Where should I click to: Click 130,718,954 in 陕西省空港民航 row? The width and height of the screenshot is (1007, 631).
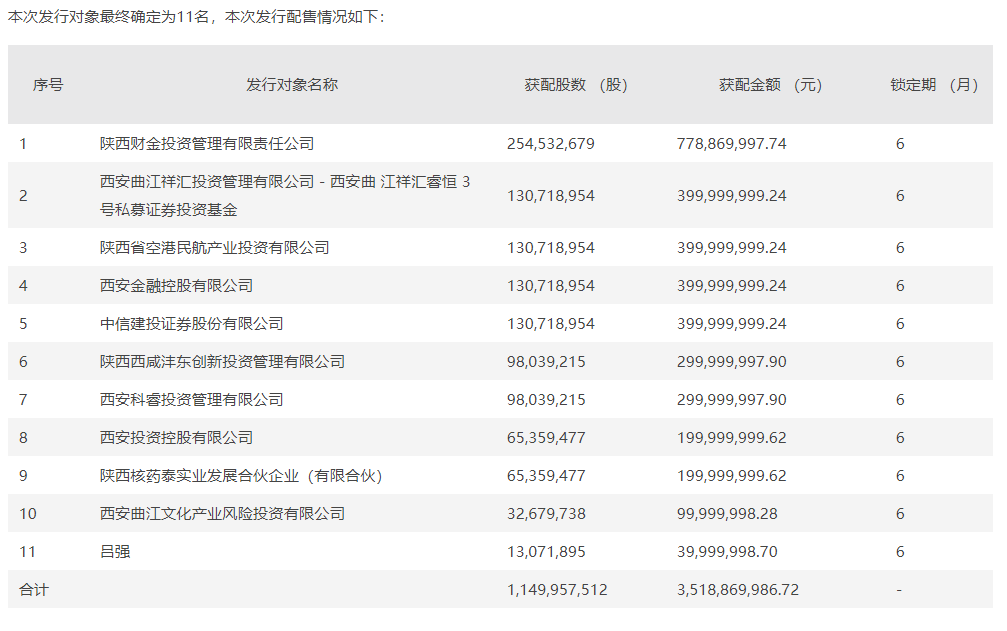coord(551,248)
